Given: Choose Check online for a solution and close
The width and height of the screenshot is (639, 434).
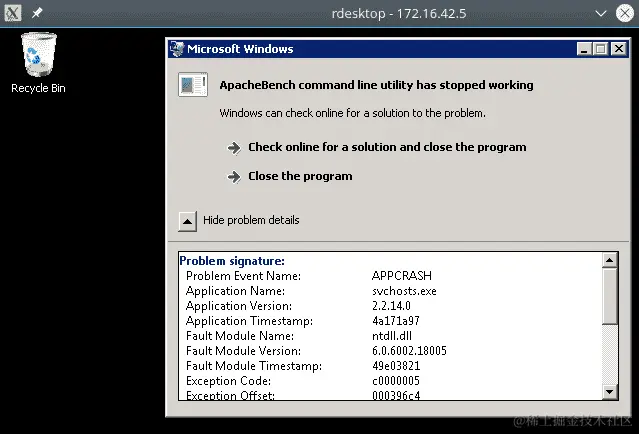Looking at the screenshot, I should point(387,147).
